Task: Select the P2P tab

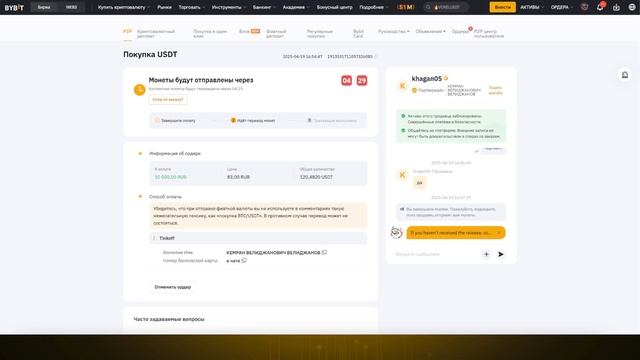Action: pyautogui.click(x=127, y=31)
